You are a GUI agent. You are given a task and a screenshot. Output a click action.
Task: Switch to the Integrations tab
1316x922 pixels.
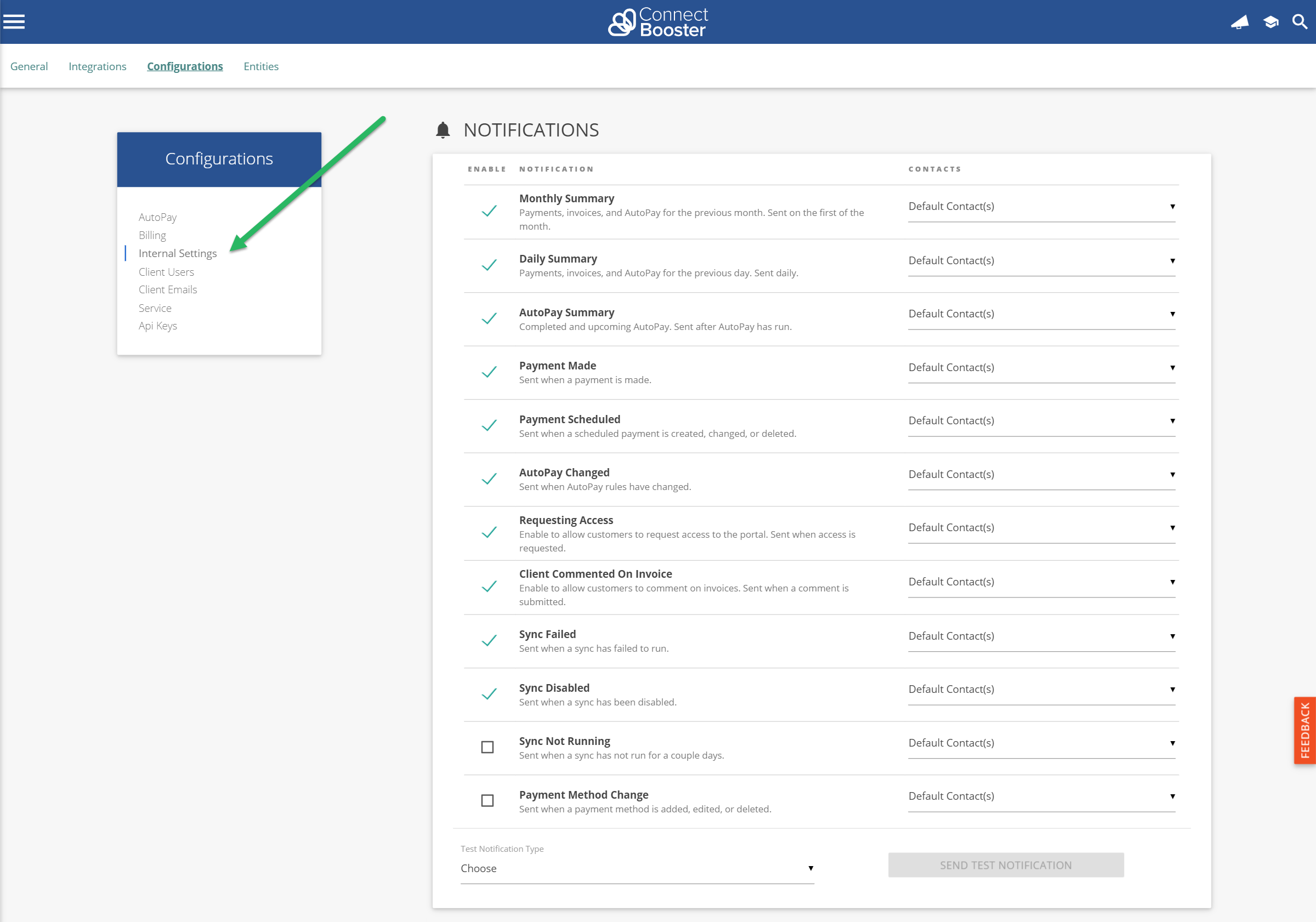(x=98, y=66)
